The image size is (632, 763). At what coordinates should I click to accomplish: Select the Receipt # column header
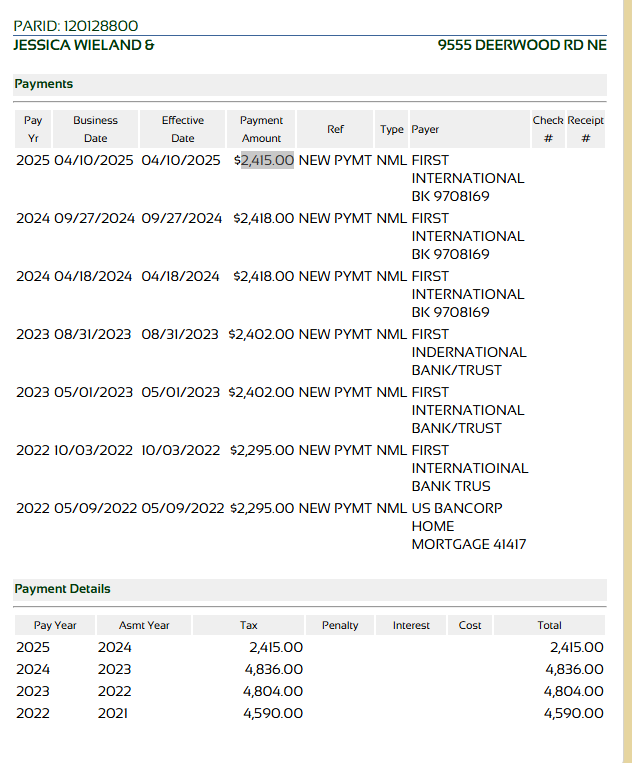click(585, 129)
